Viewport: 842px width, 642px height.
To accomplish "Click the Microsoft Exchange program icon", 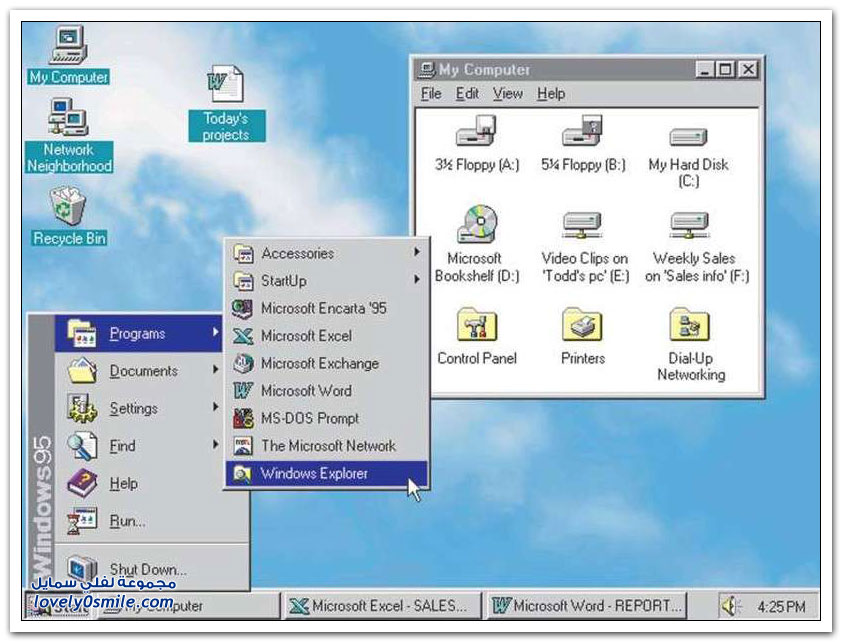I will [x=243, y=363].
